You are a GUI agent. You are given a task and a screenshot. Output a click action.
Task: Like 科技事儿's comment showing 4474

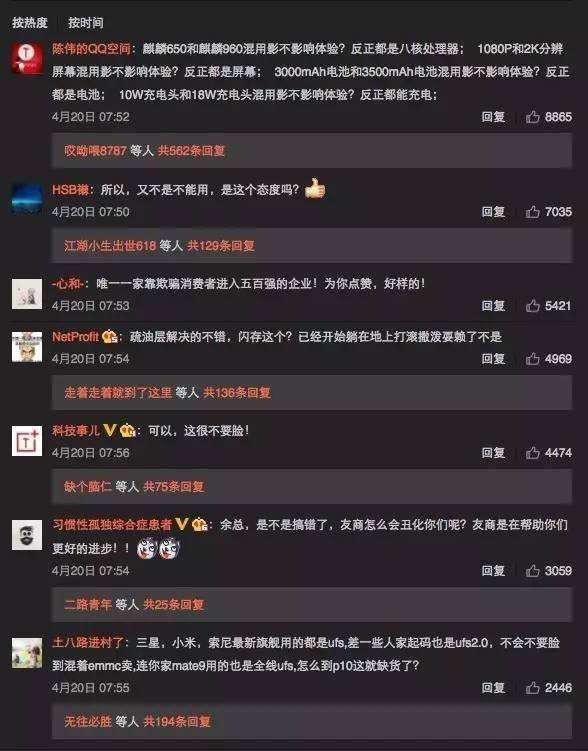[532, 453]
